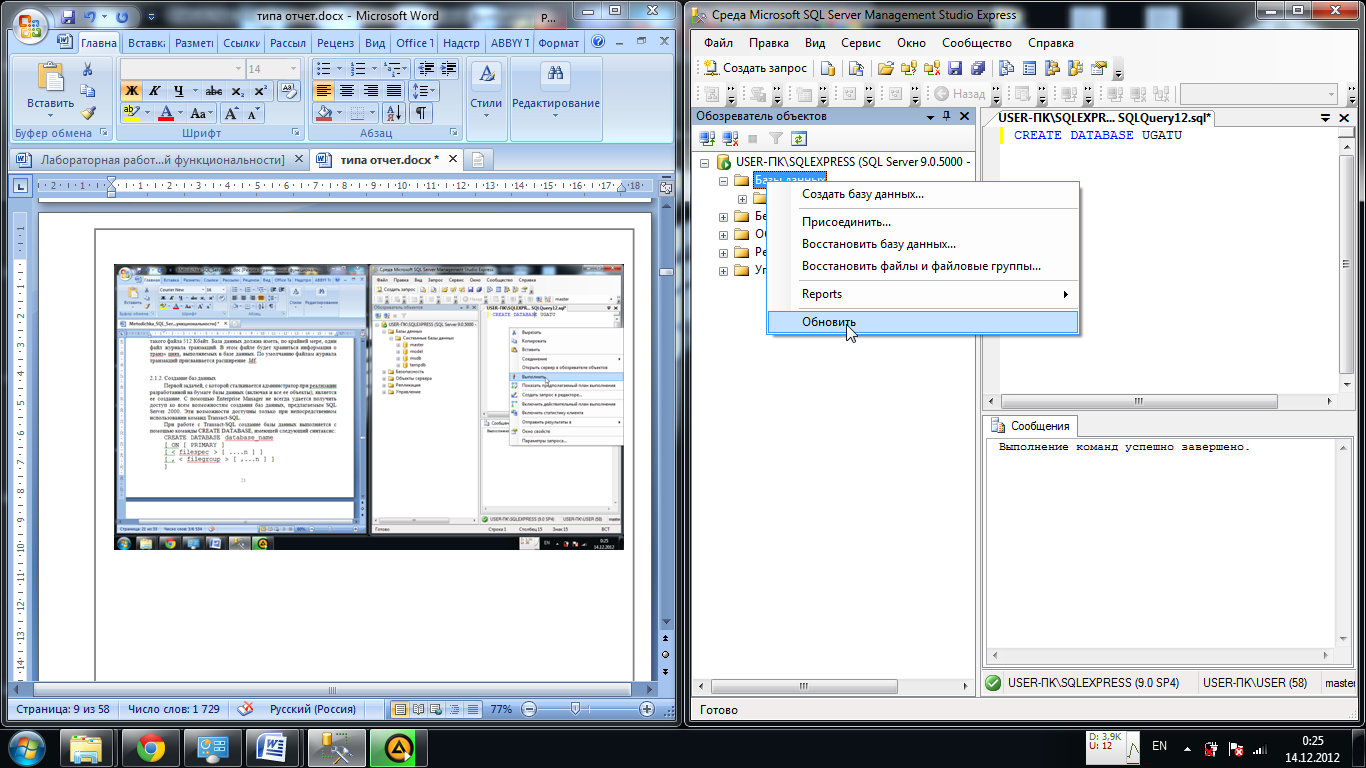
Task: Click the Superscript x² icon
Action: (x=261, y=91)
